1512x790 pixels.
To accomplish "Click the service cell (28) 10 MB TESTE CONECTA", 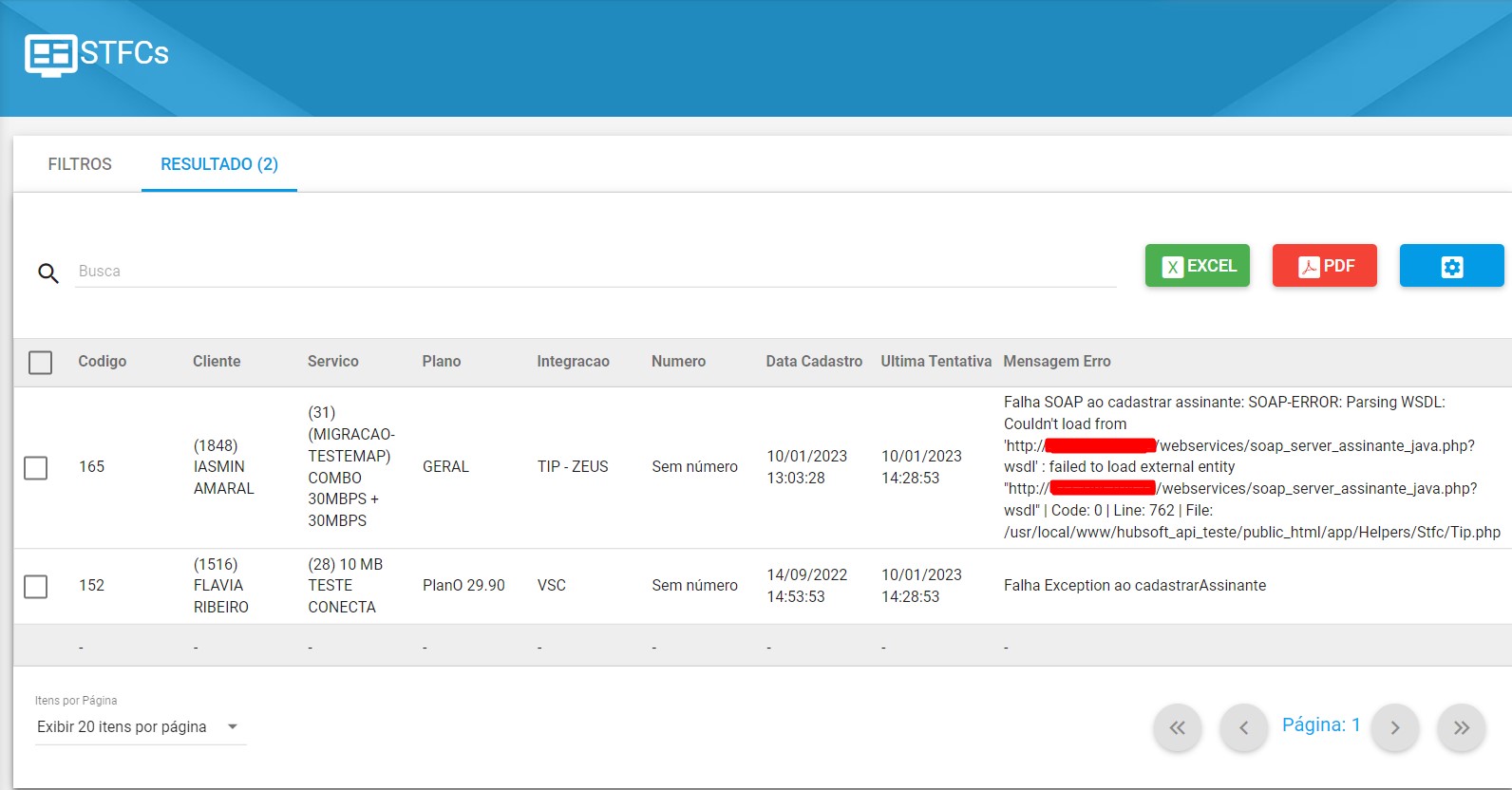I will point(346,586).
